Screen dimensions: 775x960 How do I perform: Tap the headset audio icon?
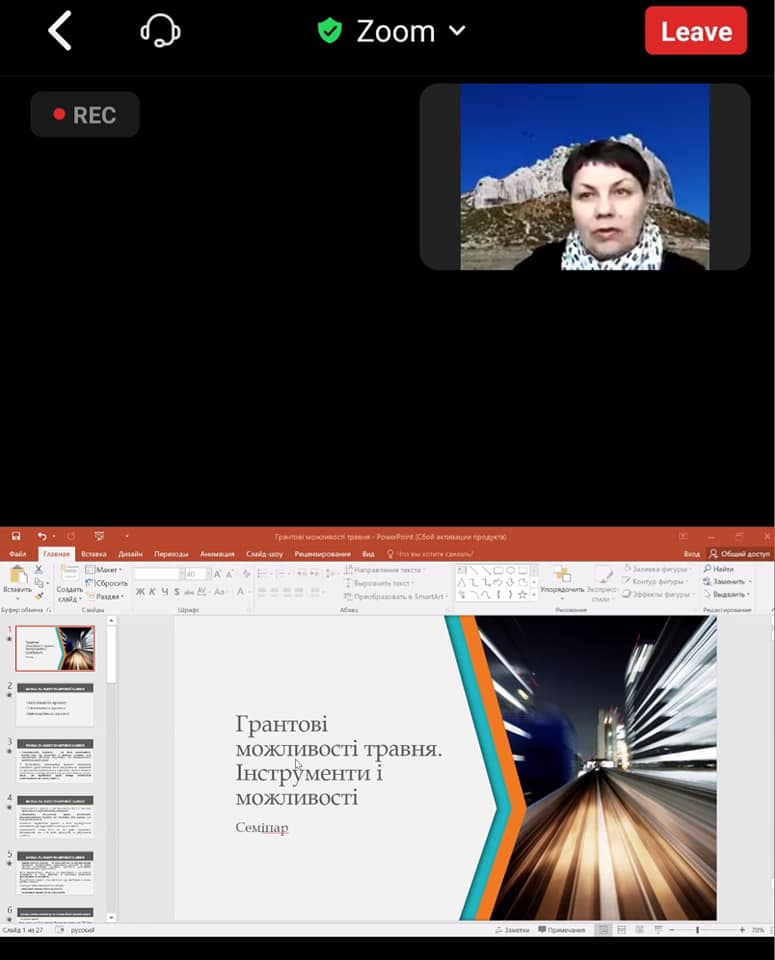[x=160, y=31]
